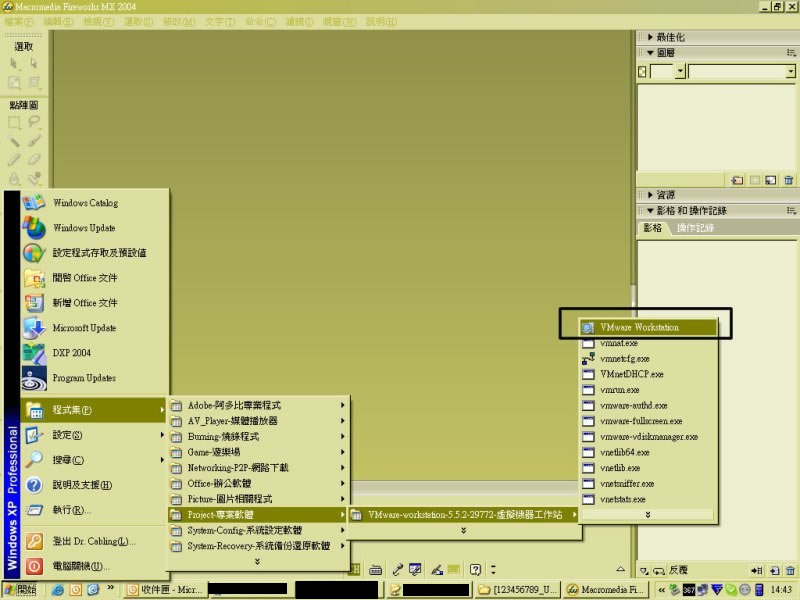
Task: Open Picture-圖片相關程式 folder
Action: [x=258, y=499]
